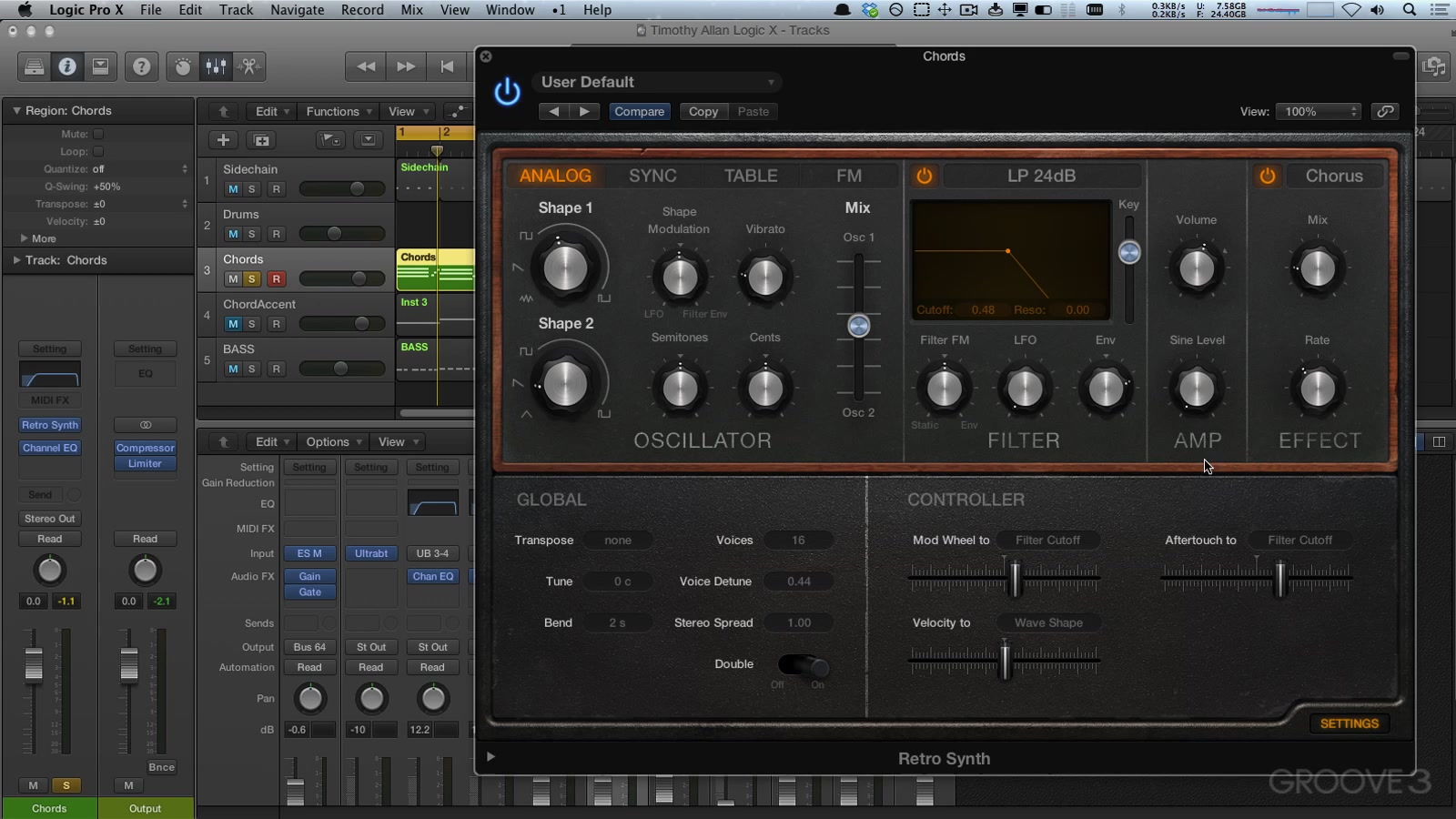Click the oscillator Mix slider handle

858,326
